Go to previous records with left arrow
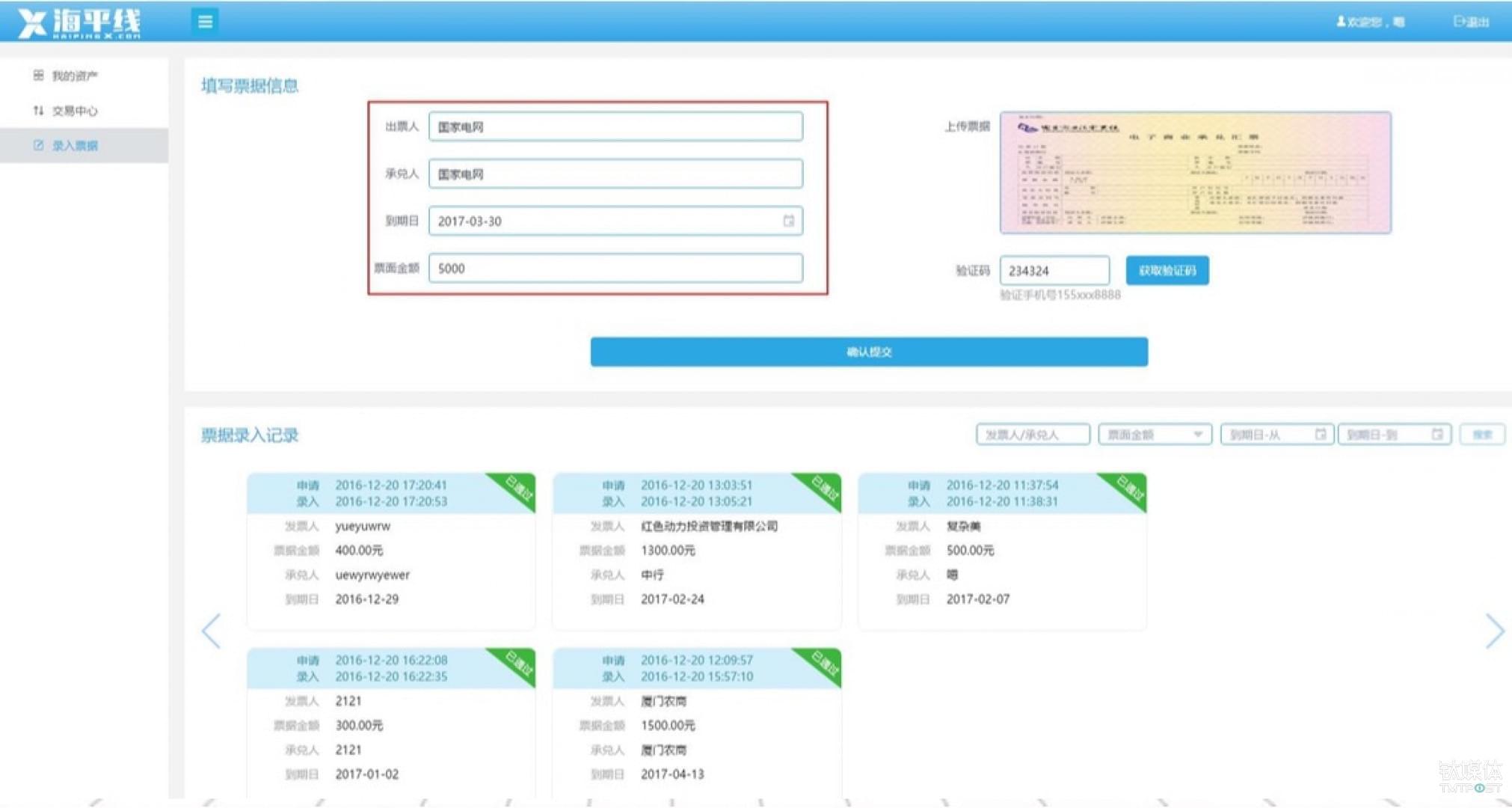The image size is (1512, 808). pos(212,631)
